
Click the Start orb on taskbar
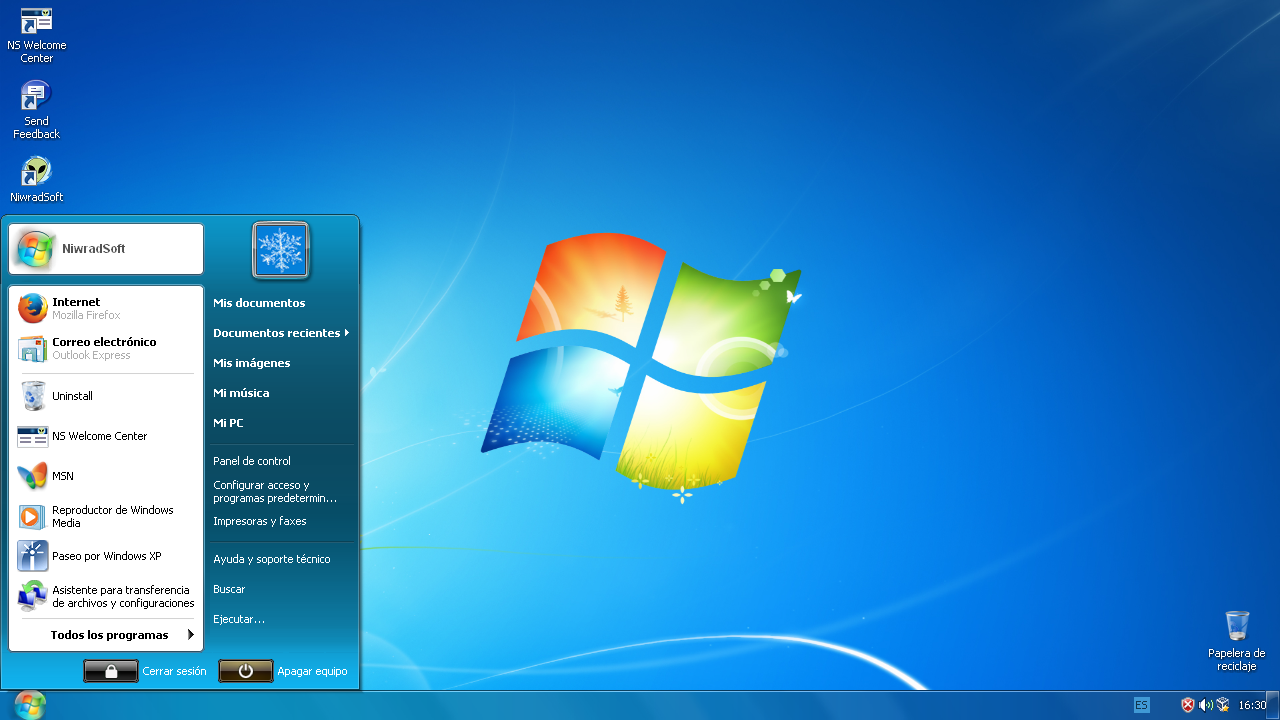(x=30, y=705)
